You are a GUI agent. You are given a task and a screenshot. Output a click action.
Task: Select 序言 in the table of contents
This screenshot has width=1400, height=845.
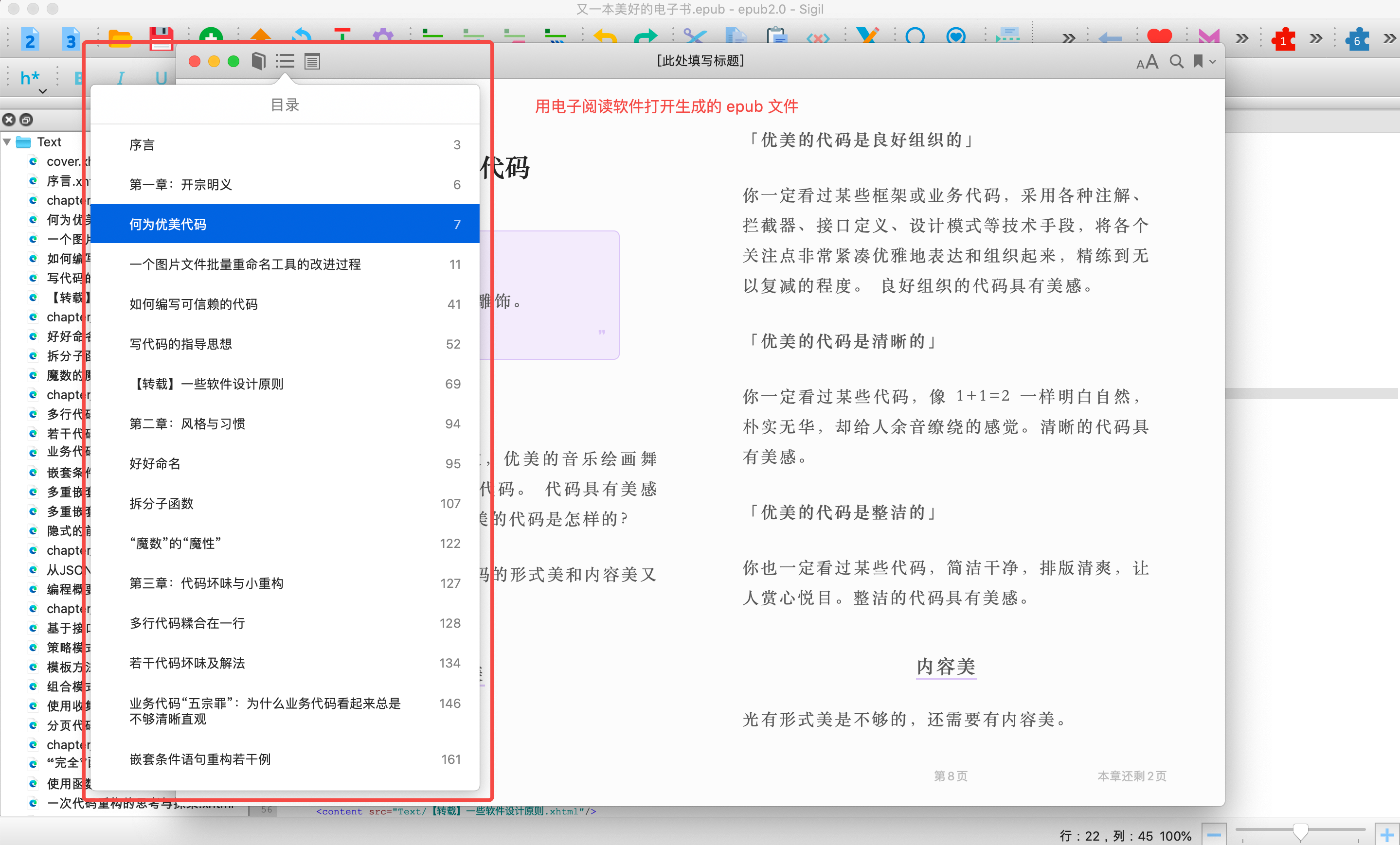pyautogui.click(x=142, y=145)
